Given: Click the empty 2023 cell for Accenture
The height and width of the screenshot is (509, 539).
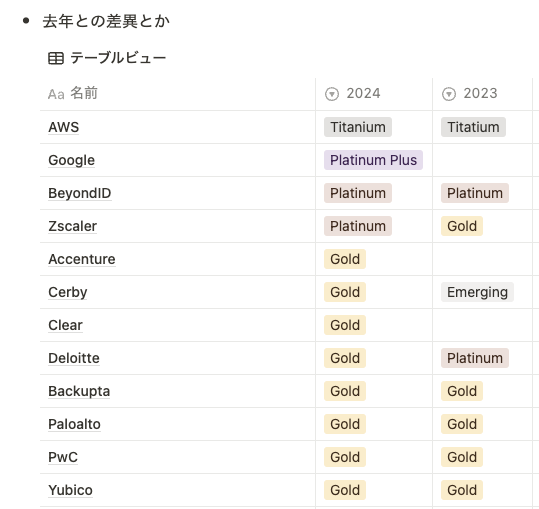Looking at the screenshot, I should coord(482,259).
